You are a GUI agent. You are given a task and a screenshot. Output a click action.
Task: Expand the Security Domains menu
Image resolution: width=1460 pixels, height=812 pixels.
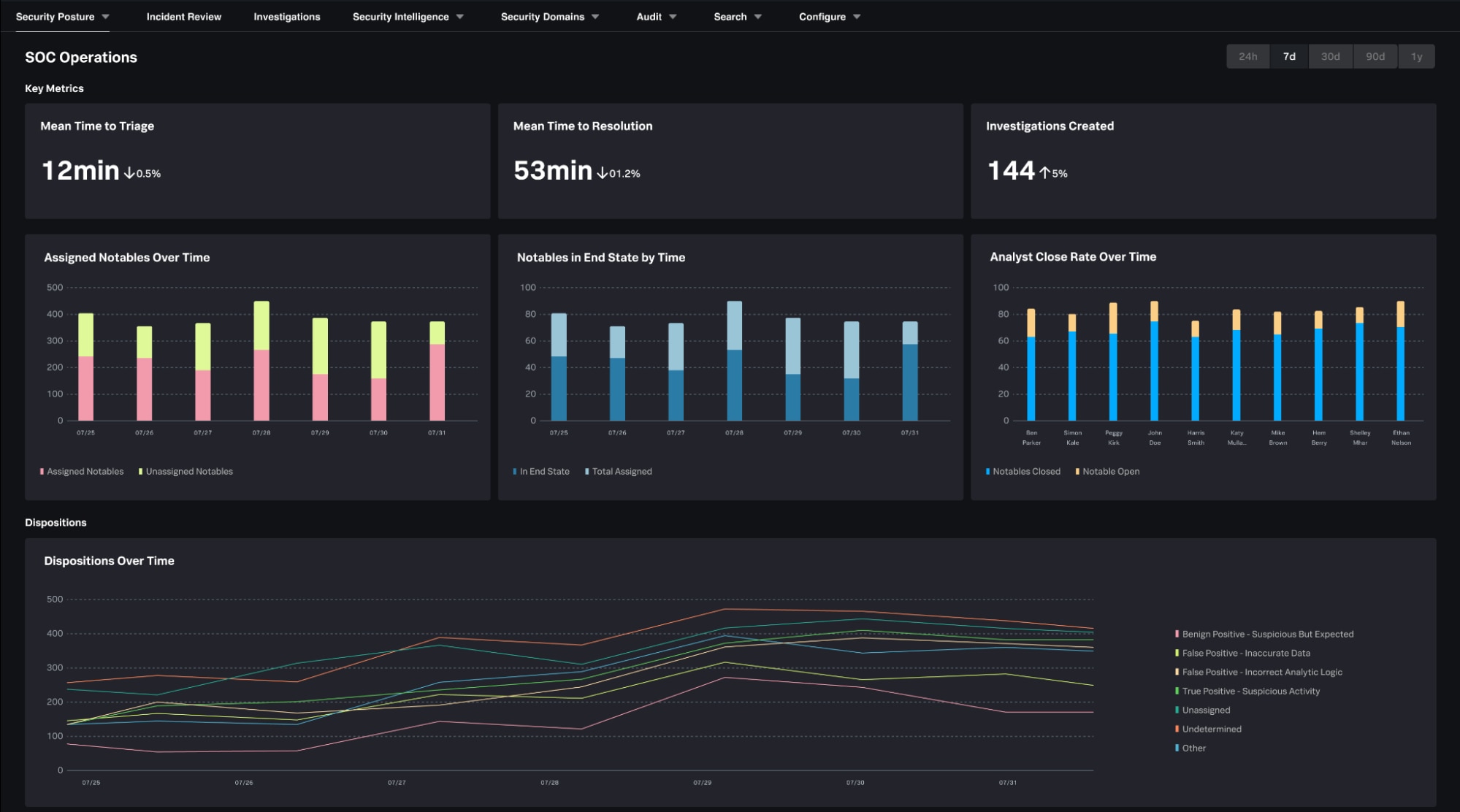[x=549, y=16]
